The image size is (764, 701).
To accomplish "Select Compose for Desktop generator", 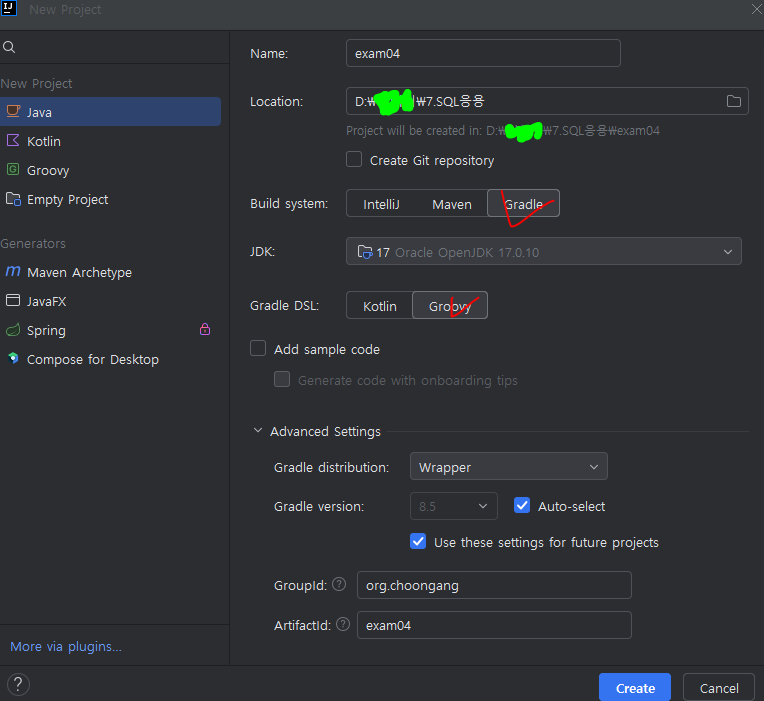I will click(x=111, y=360).
